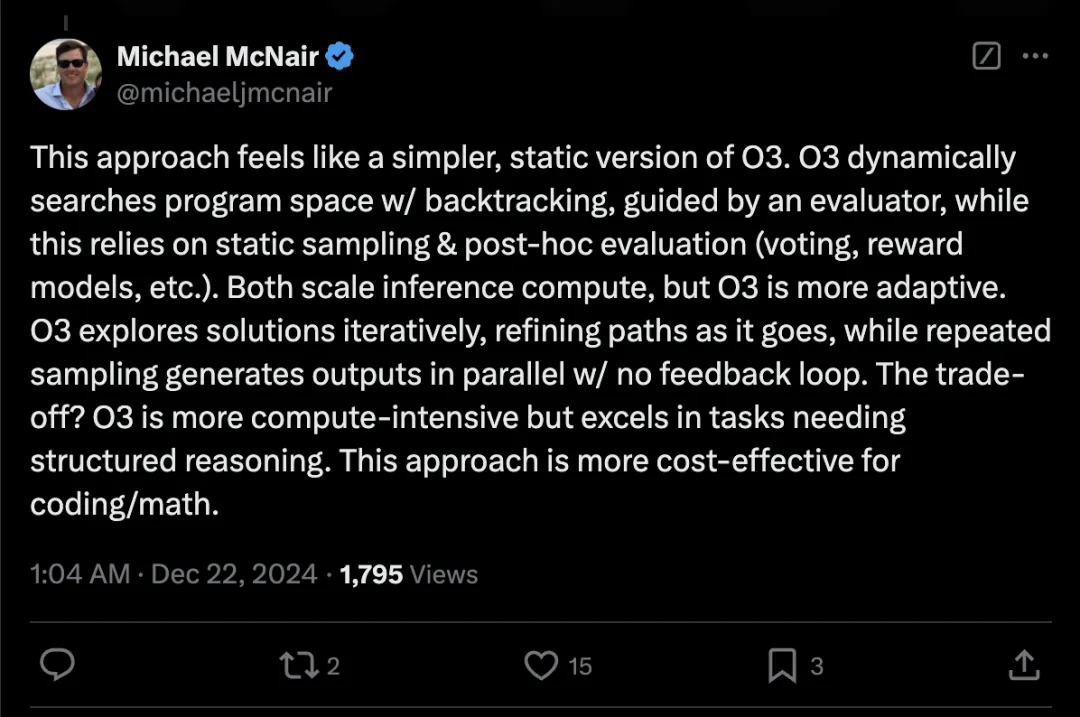Click the blue verified badge
The image size is (1080, 717).
[339, 56]
